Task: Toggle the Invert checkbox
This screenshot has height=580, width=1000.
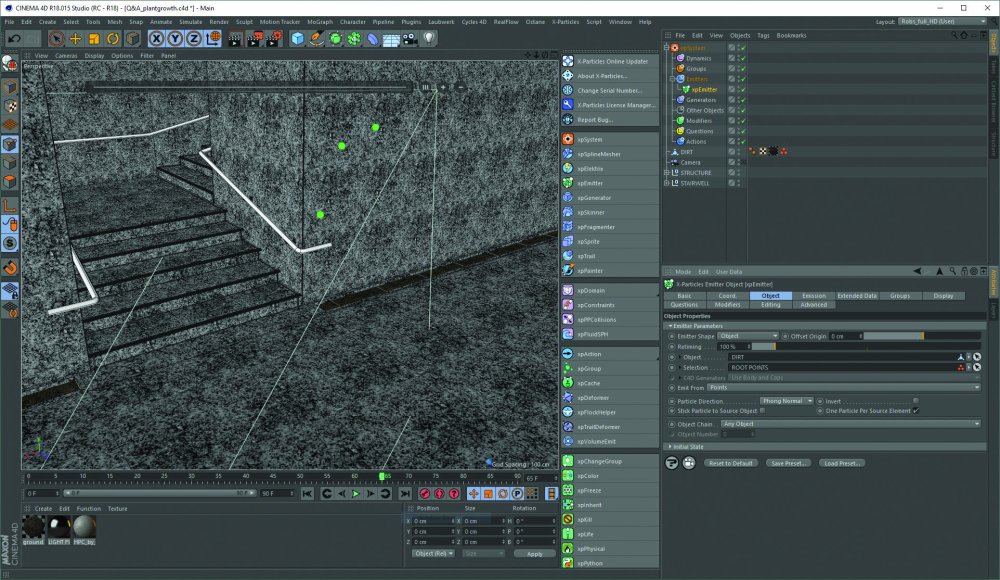Action: coord(916,401)
